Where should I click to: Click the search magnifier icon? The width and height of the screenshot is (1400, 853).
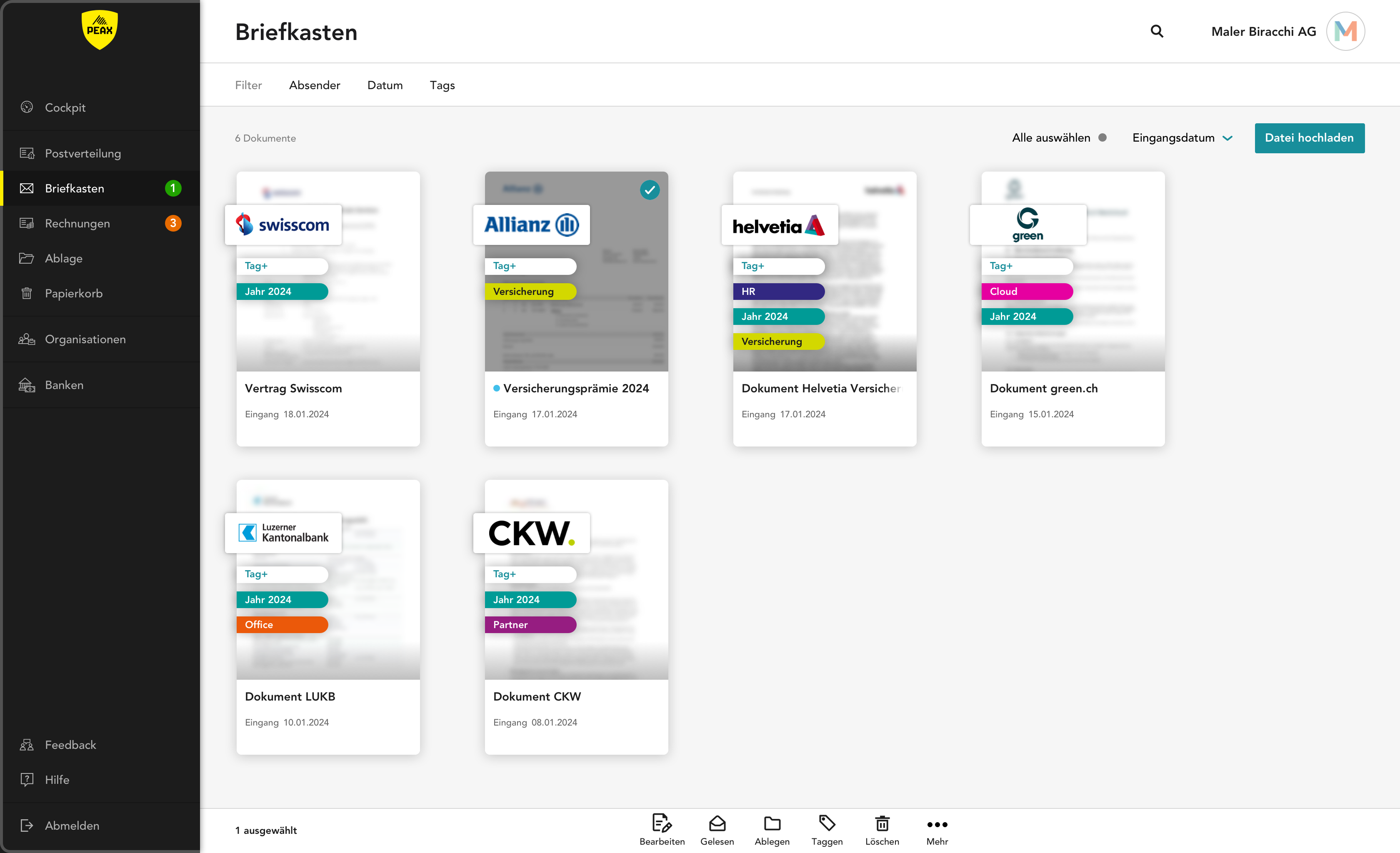coord(1156,31)
